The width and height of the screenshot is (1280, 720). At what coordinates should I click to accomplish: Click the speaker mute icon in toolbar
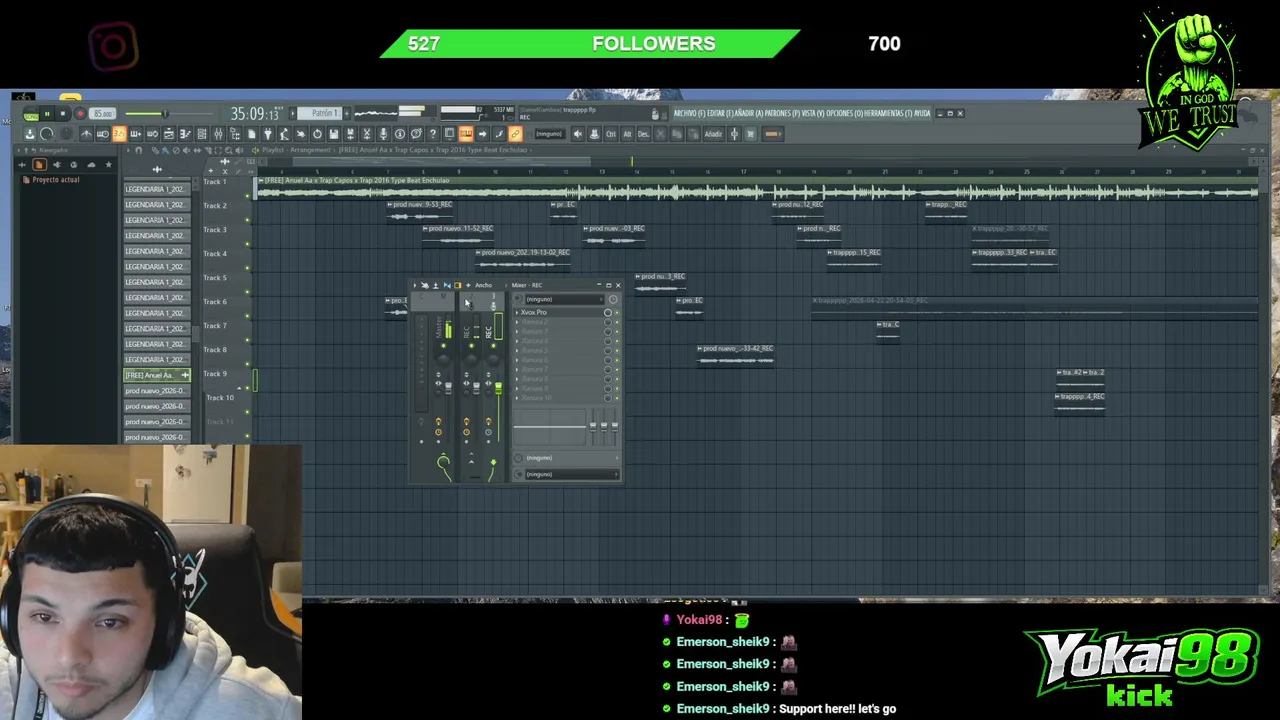coord(578,134)
